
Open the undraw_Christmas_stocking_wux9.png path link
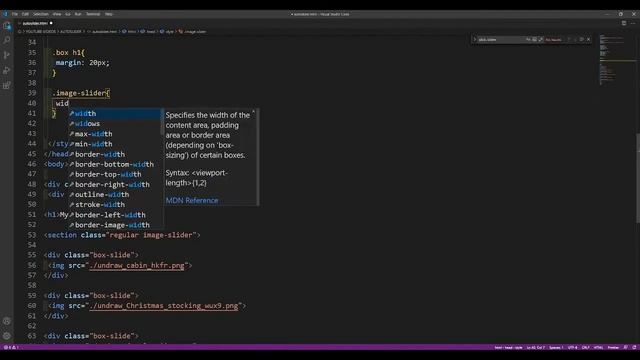[164, 306]
